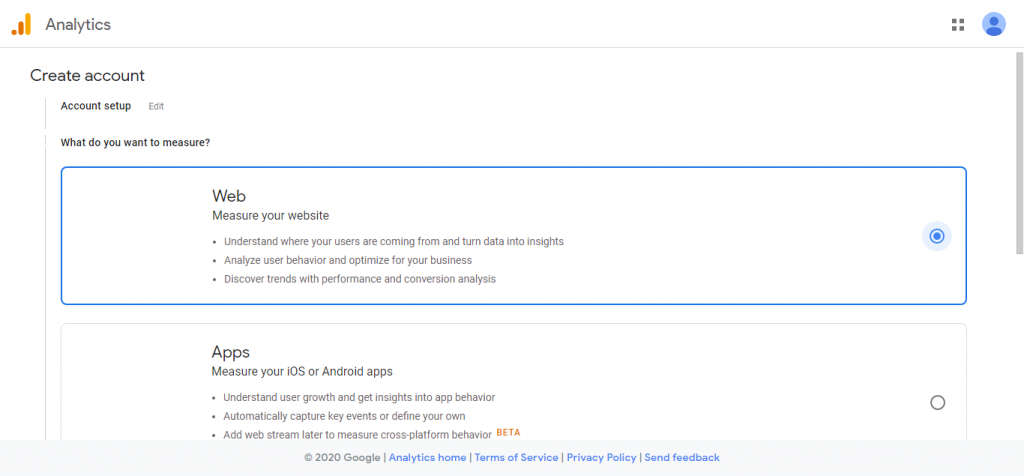
Task: Click the Account setup step heading
Action: [96, 106]
